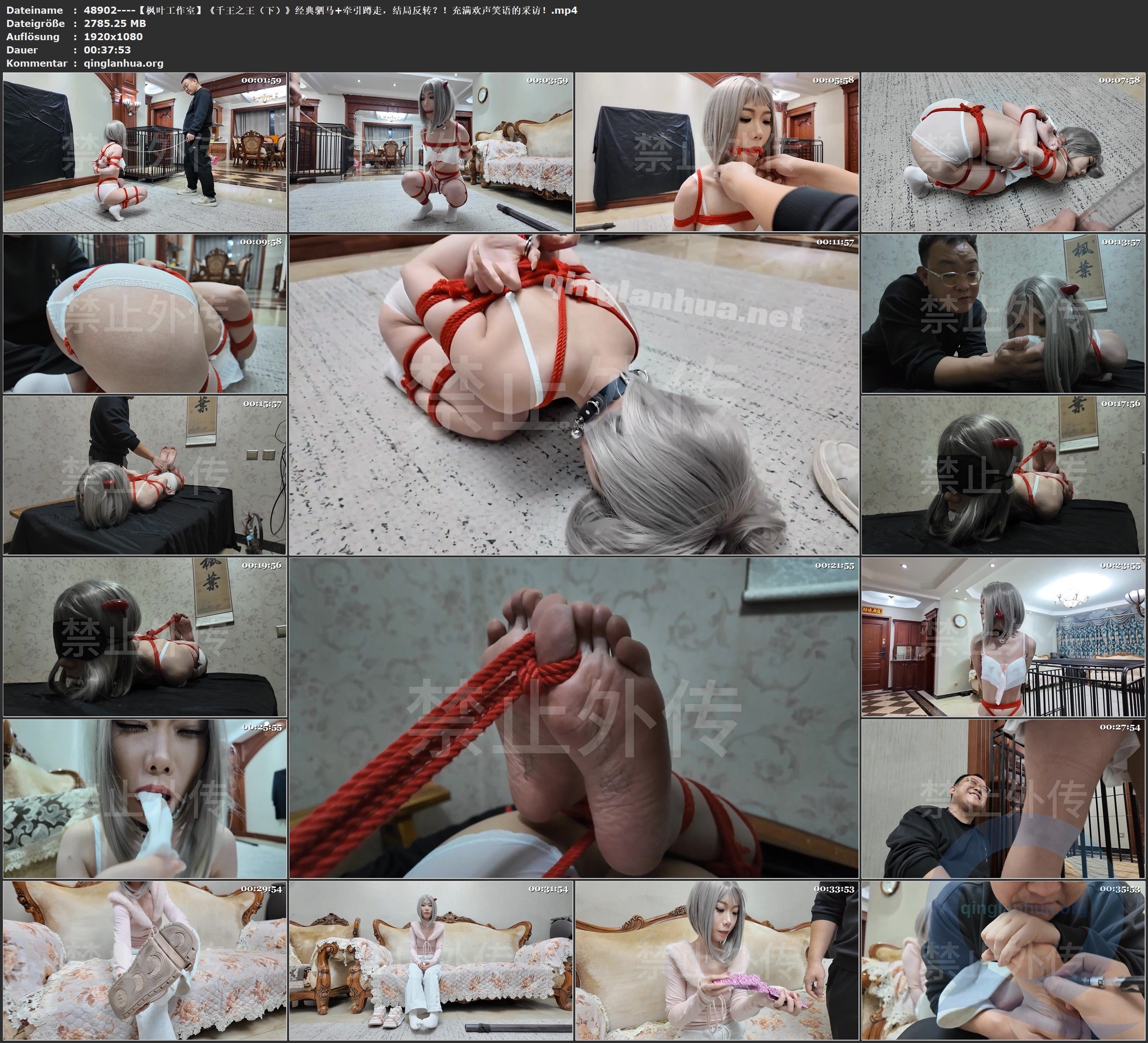Click the 2785.25 MB Dateigröße value
This screenshot has width=1148, height=1043.
pos(114,23)
